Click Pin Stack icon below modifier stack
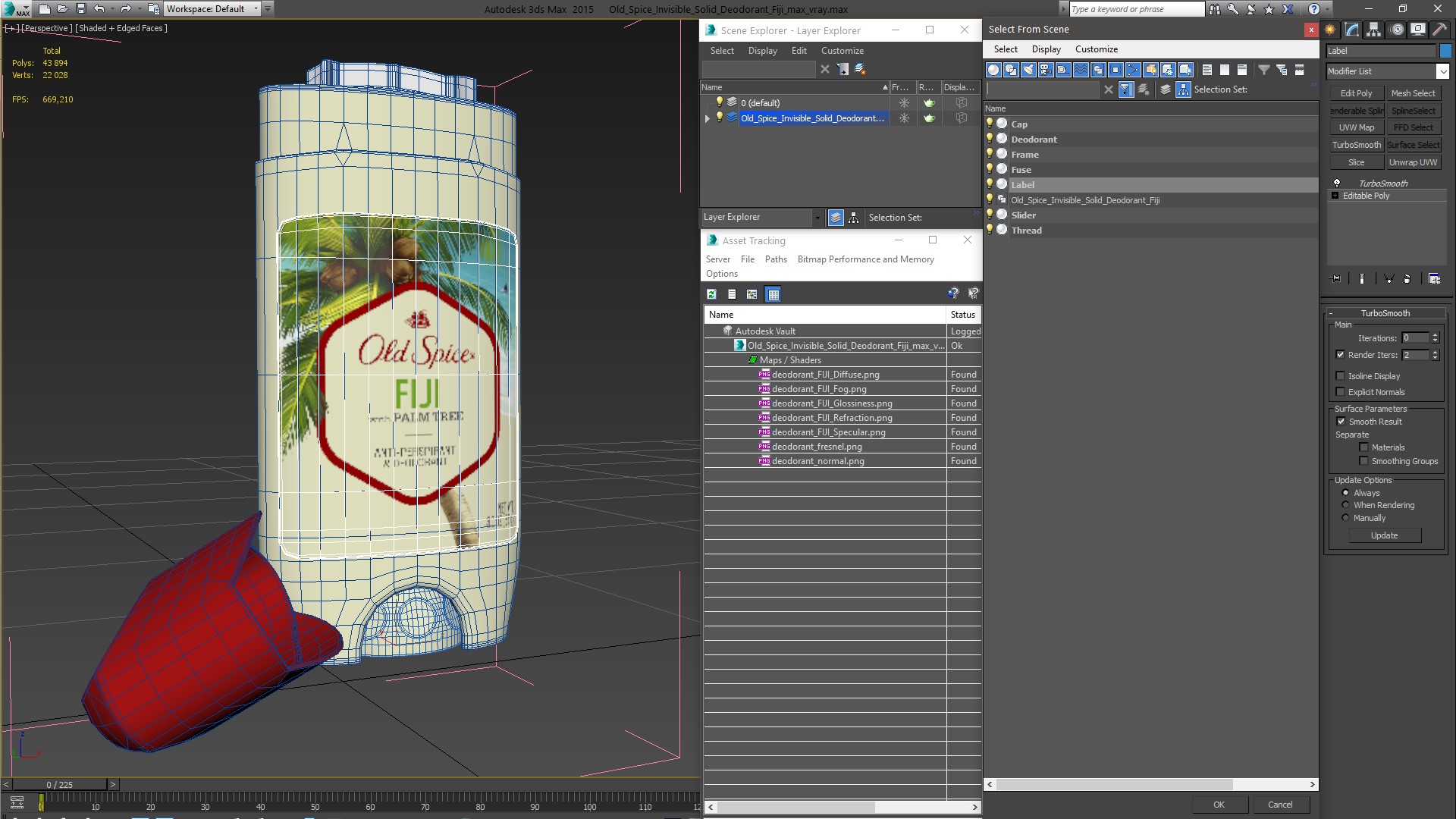Screen dimensions: 1456x819 coord(1336,279)
